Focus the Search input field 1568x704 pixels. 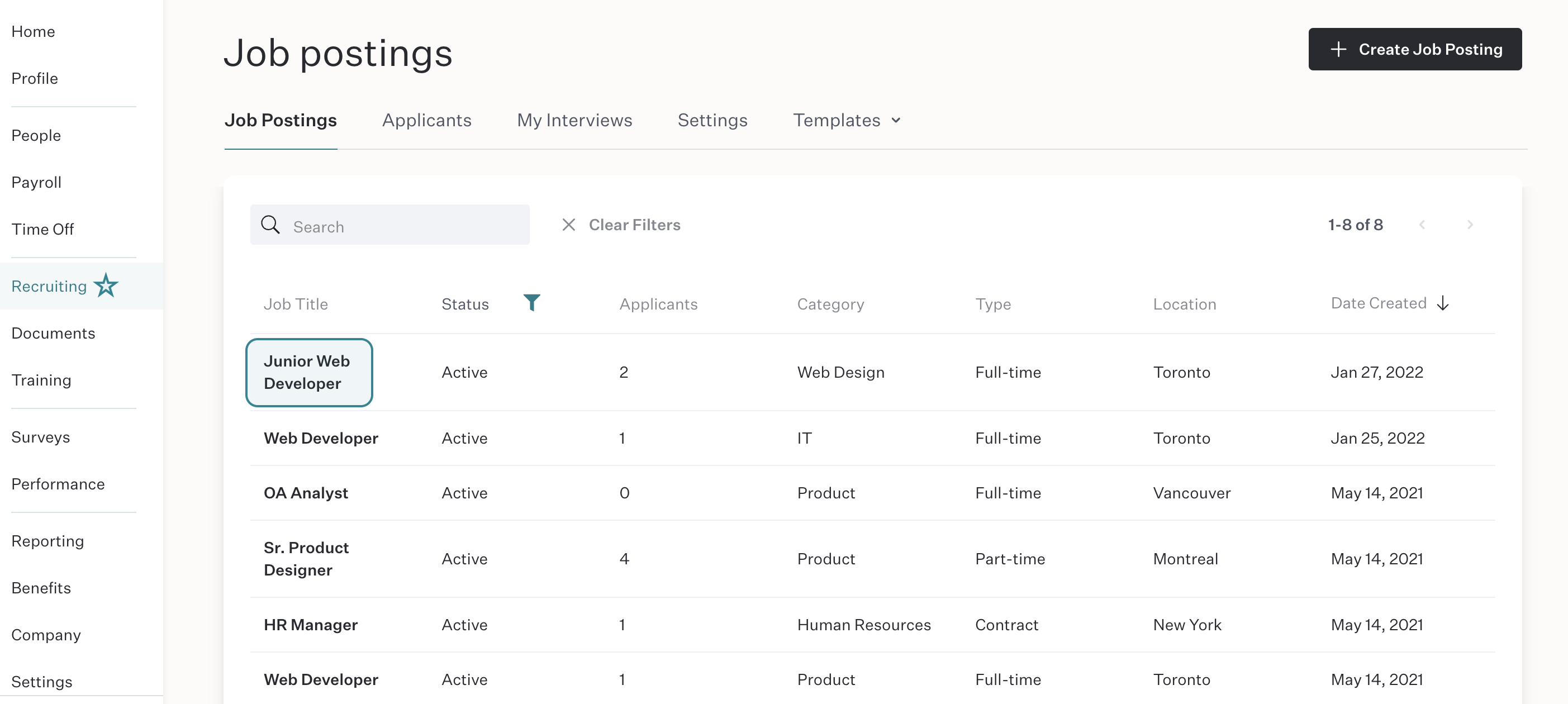point(389,225)
